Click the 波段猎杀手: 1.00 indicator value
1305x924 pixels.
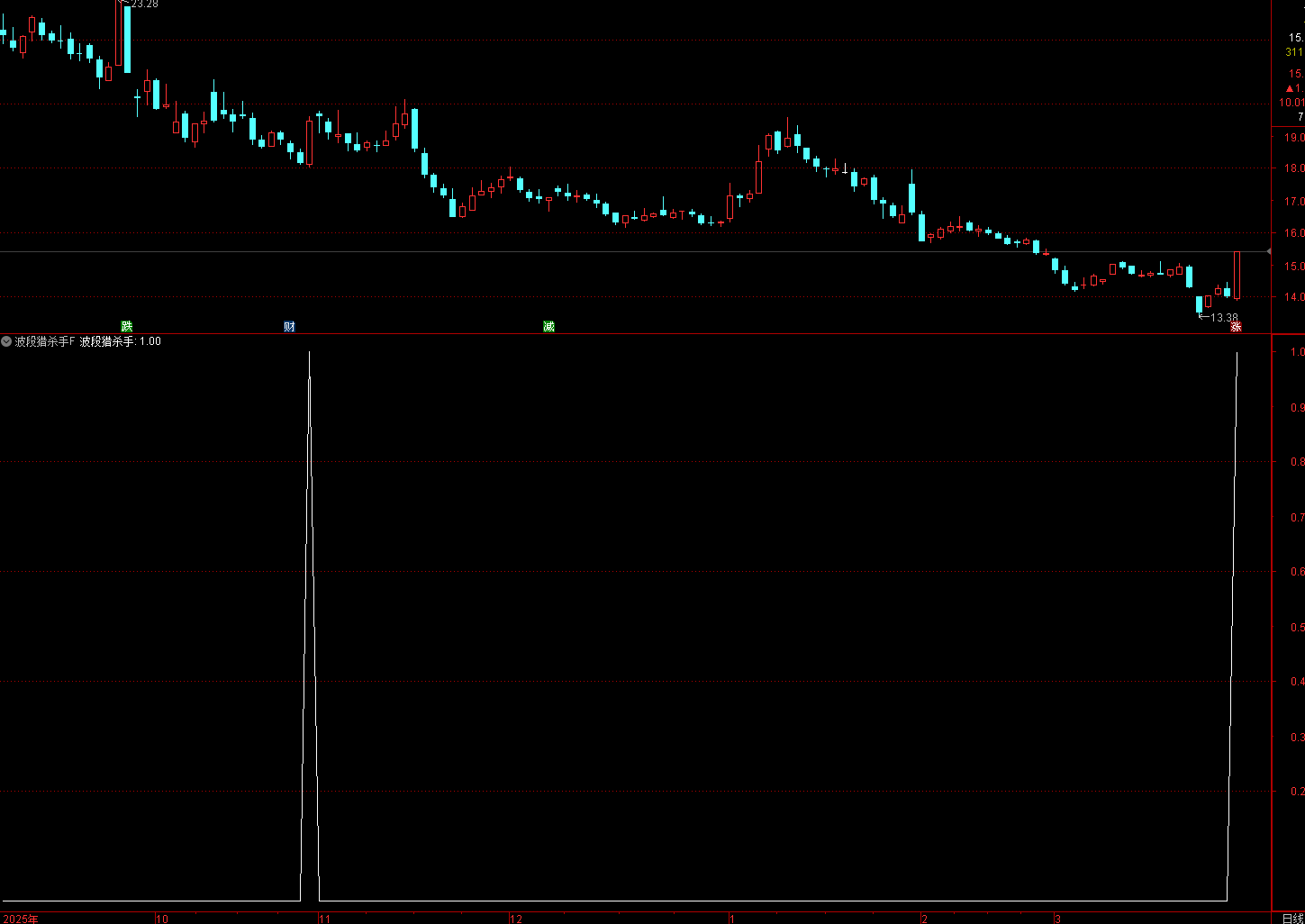[121, 341]
